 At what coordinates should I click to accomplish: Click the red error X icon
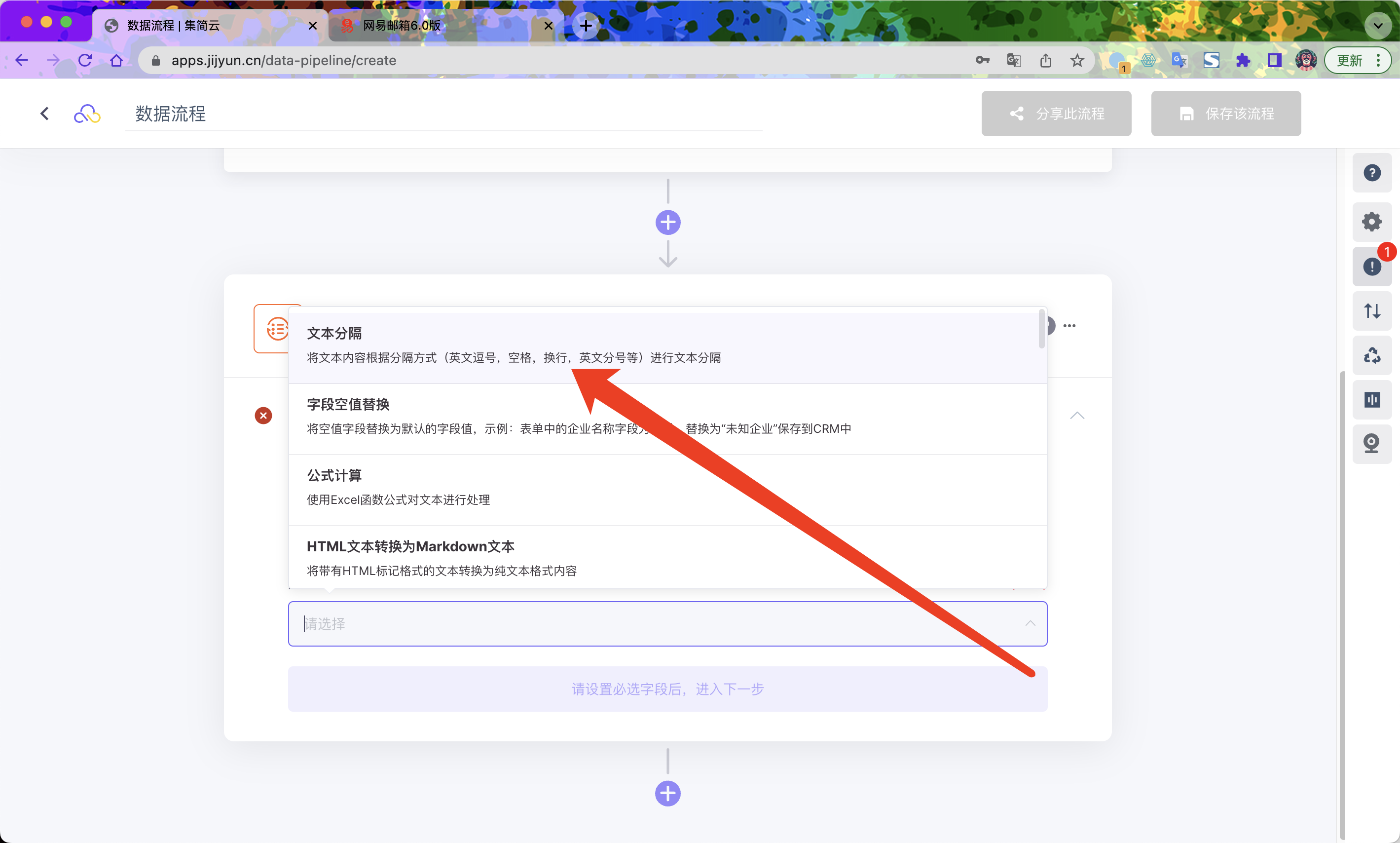point(263,415)
